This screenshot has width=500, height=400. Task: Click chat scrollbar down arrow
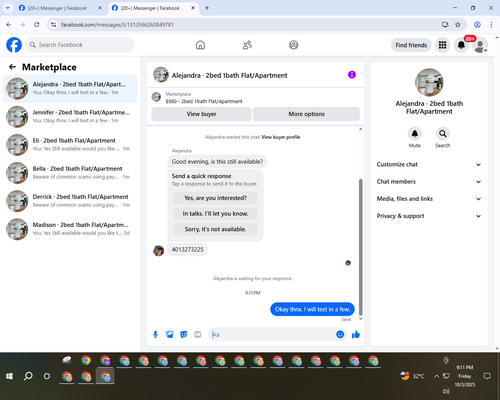click(x=360, y=319)
